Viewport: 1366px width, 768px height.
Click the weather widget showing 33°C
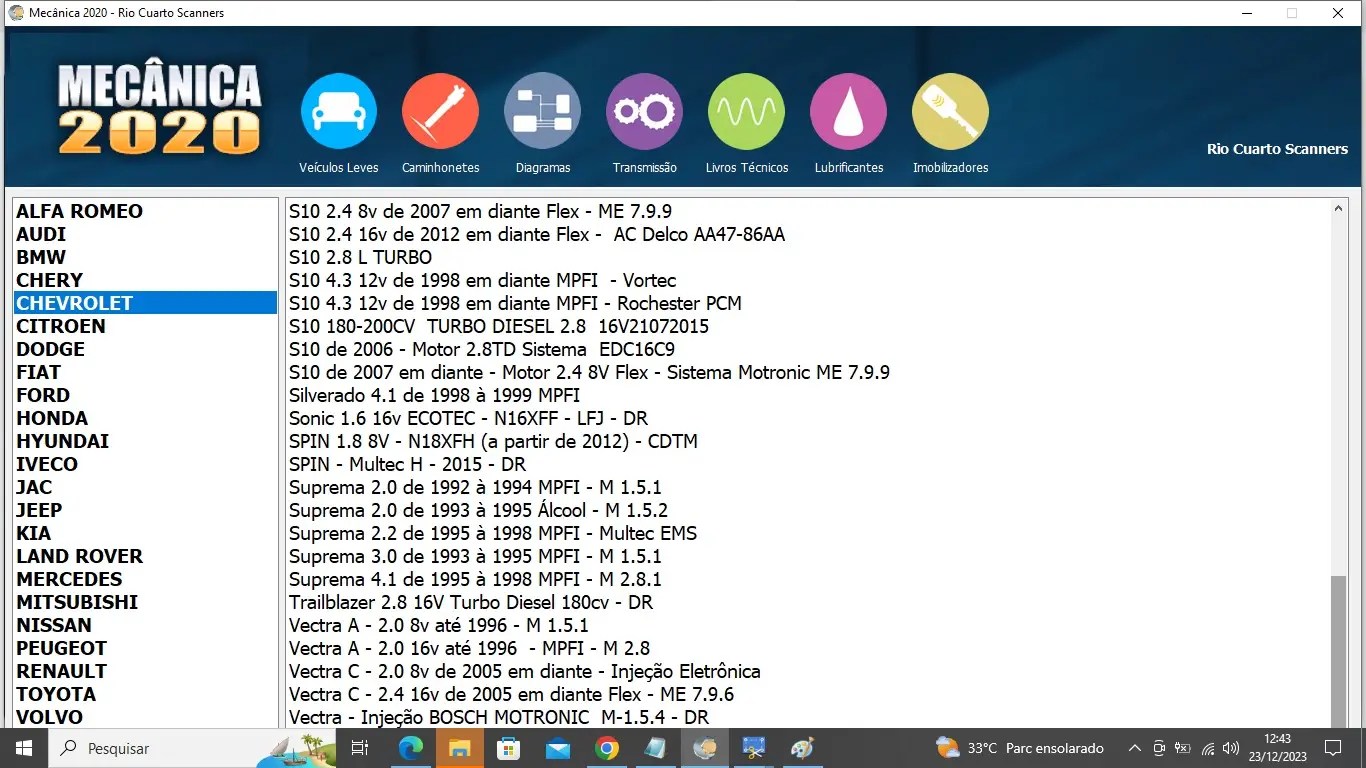coord(1019,748)
